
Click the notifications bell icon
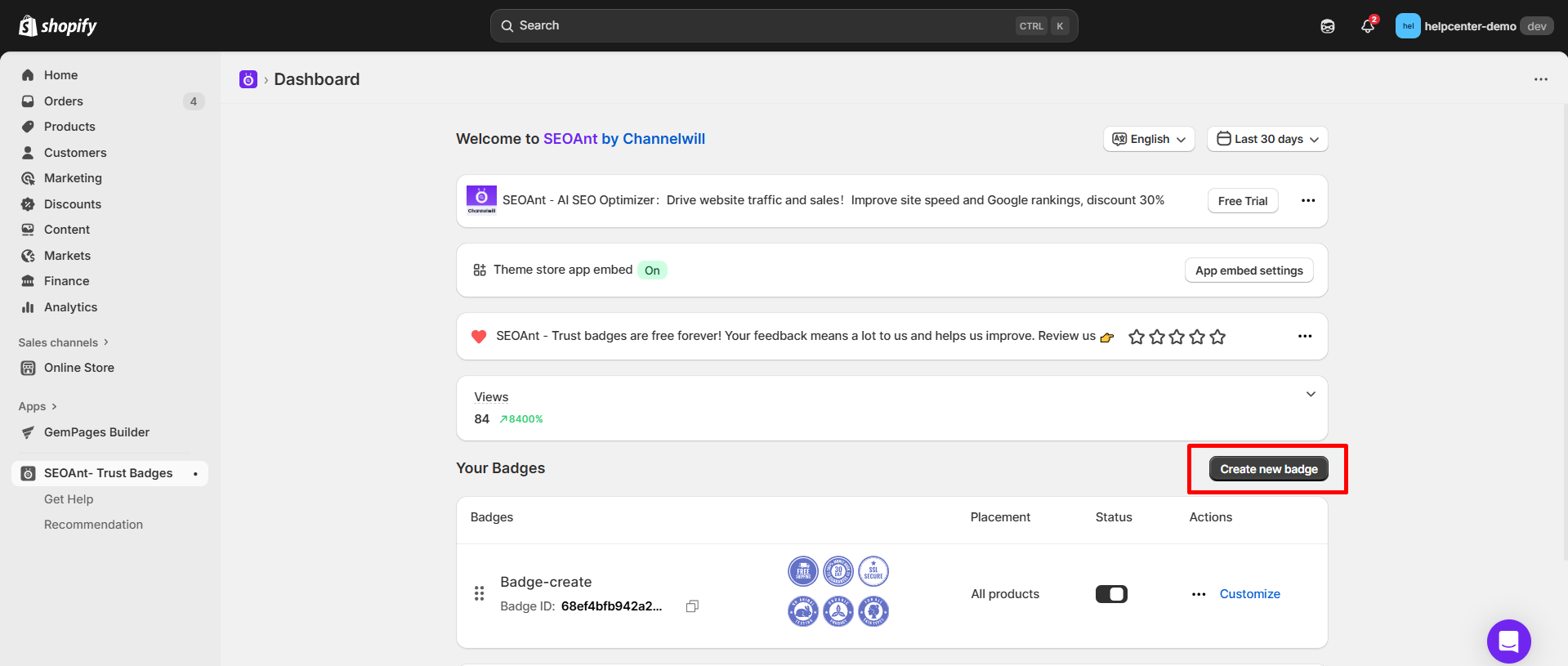[1367, 26]
